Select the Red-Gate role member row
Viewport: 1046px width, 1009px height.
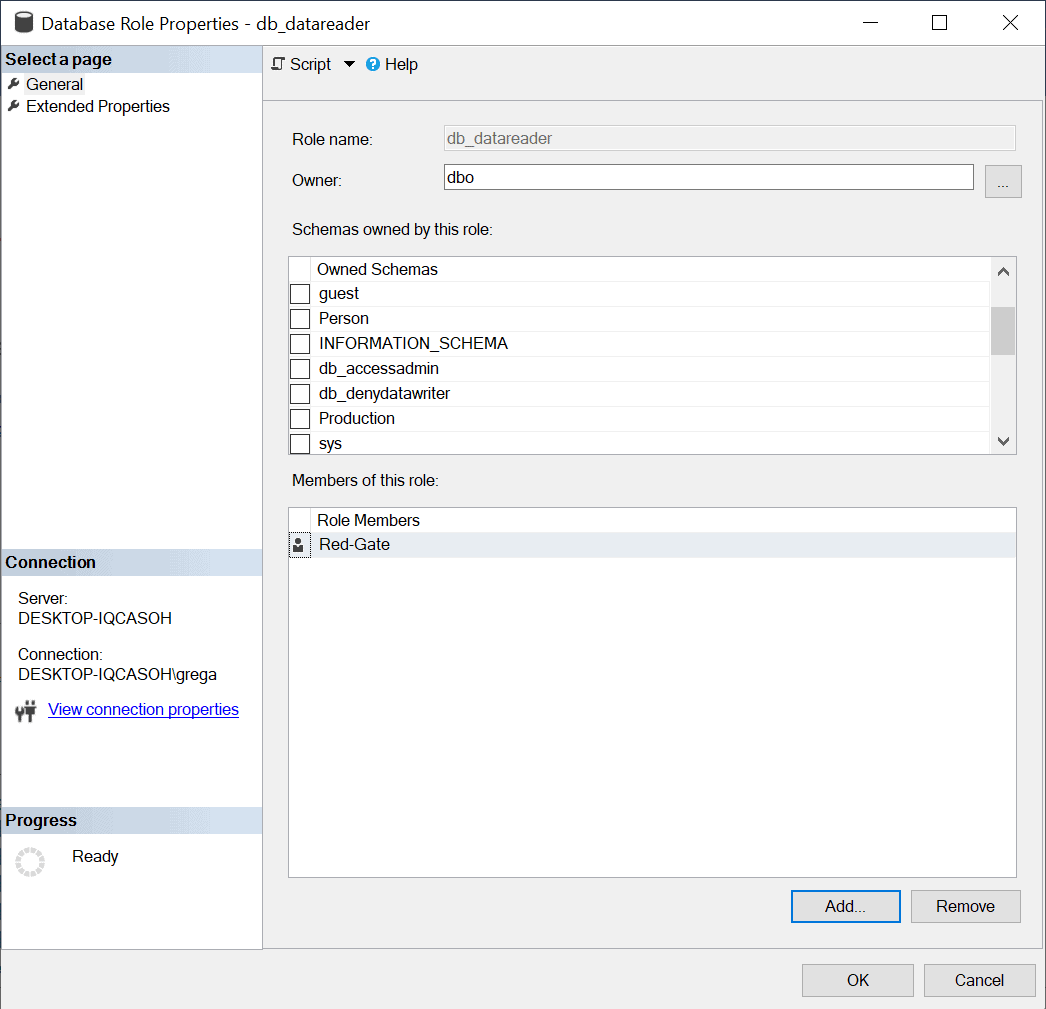point(652,545)
